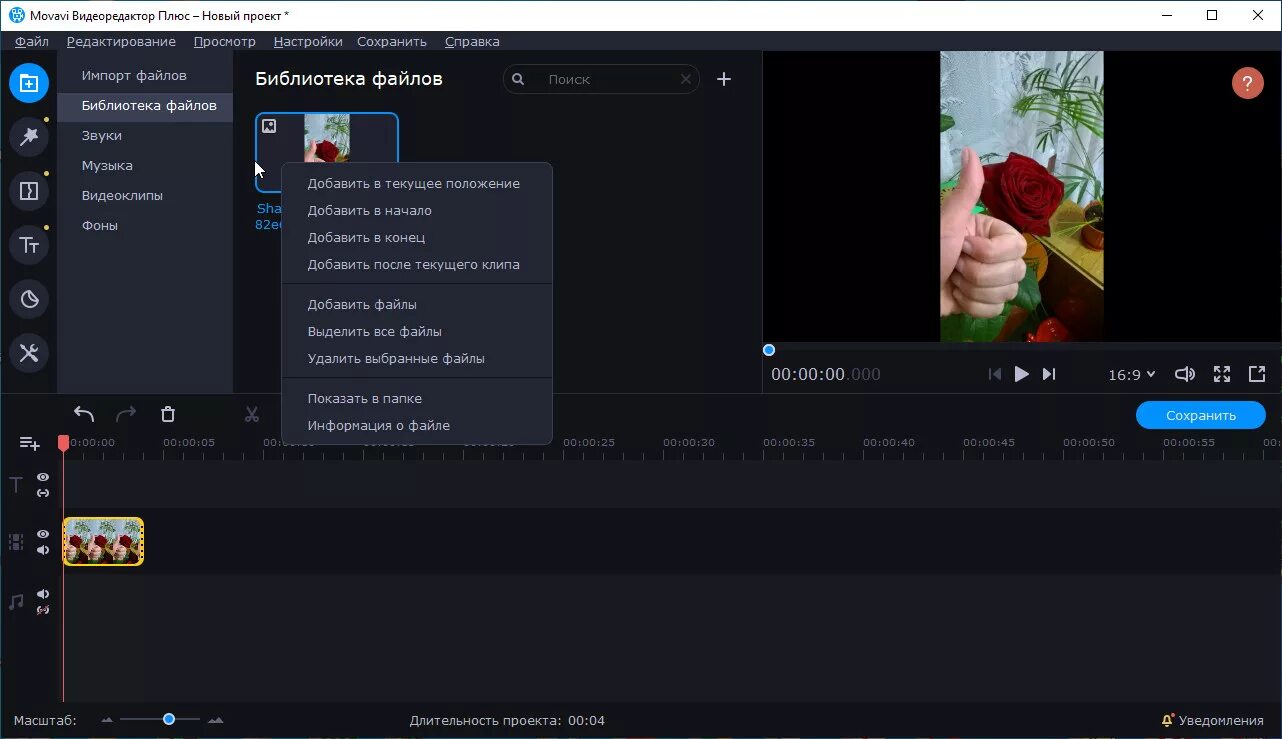Open the file import tab icon
The height and width of the screenshot is (739, 1282).
[x=29, y=83]
